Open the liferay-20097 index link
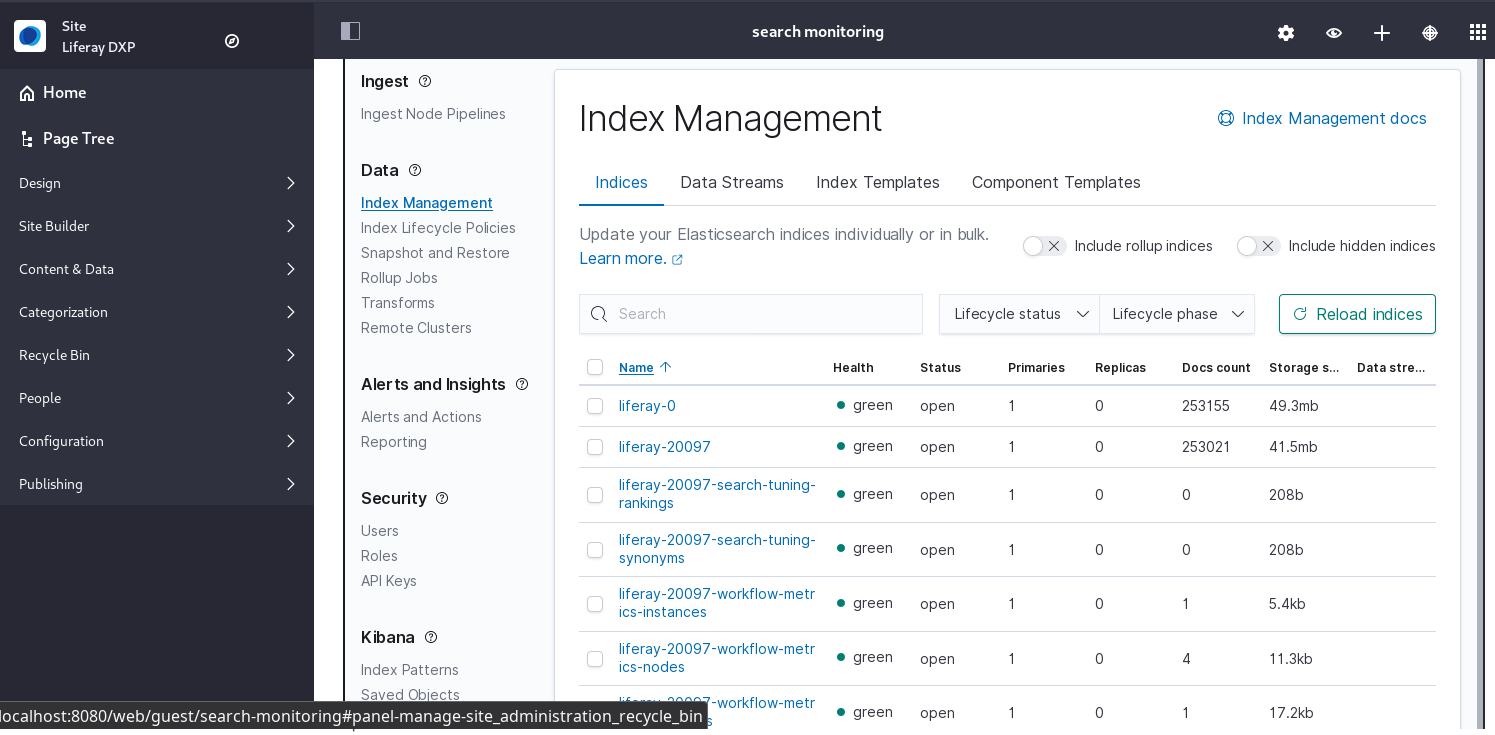Image resolution: width=1495 pixels, height=735 pixels. [x=665, y=447]
